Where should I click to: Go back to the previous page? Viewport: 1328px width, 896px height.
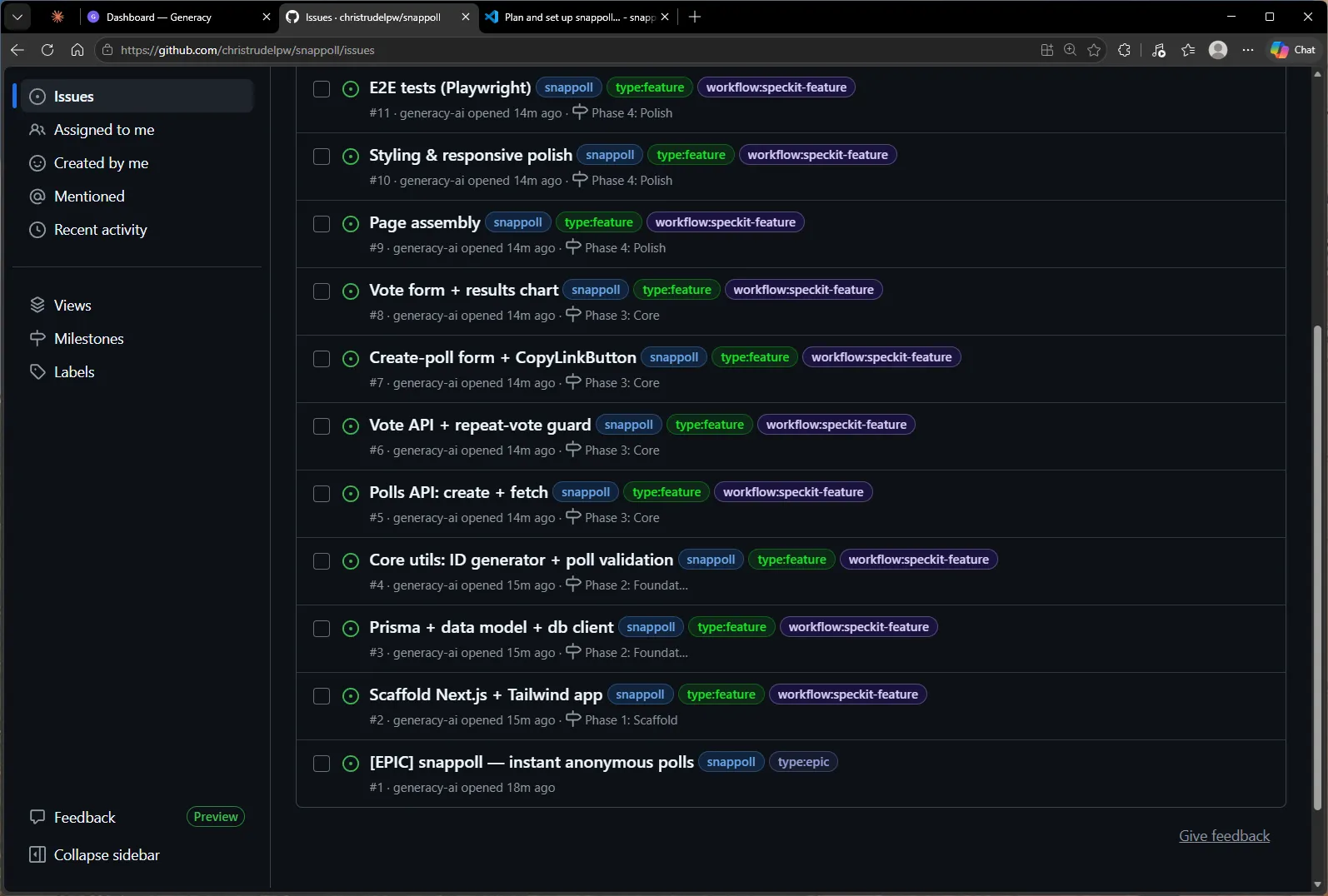pyautogui.click(x=17, y=50)
